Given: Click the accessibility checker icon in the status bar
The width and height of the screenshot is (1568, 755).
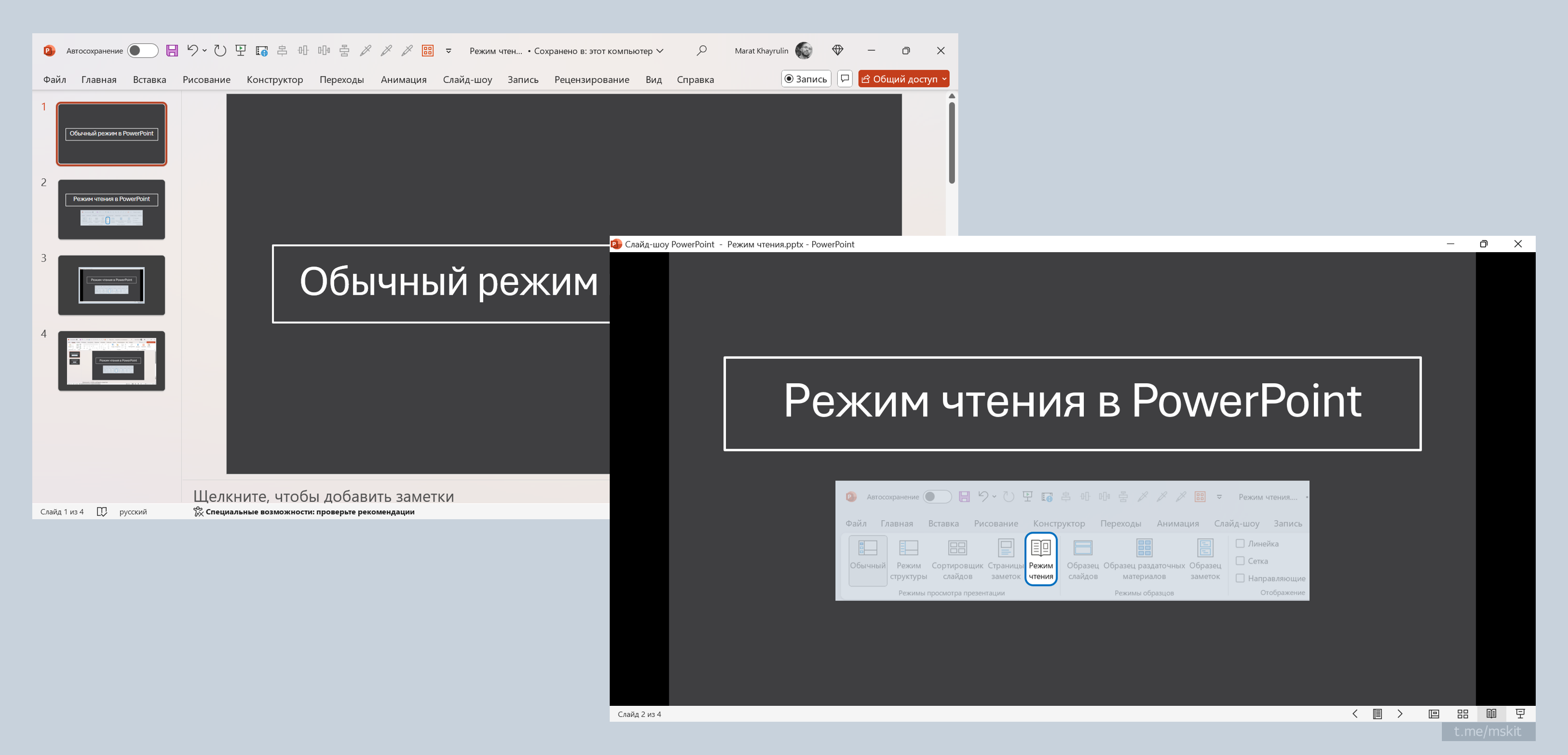Looking at the screenshot, I should coord(199,512).
